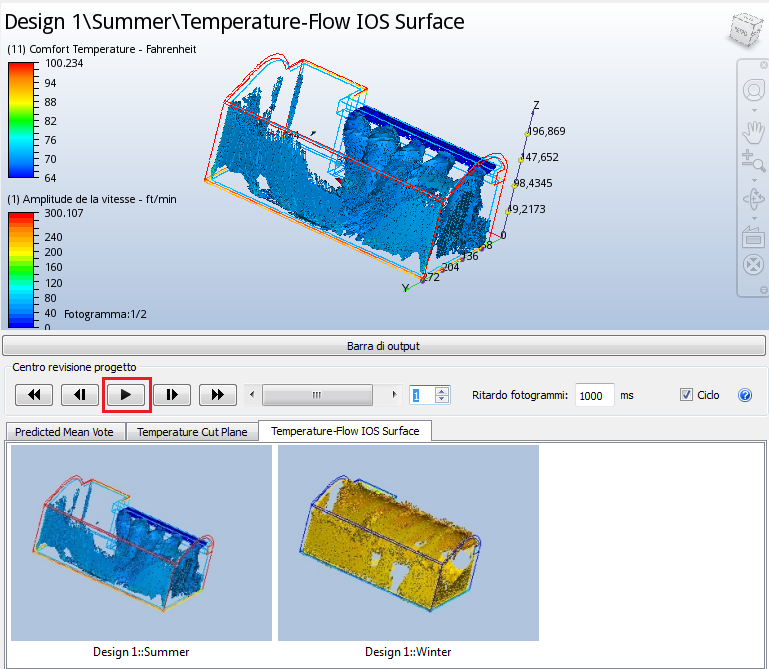The image size is (769, 669).
Task: Select the steering wheel navigation tool
Action: 753,90
